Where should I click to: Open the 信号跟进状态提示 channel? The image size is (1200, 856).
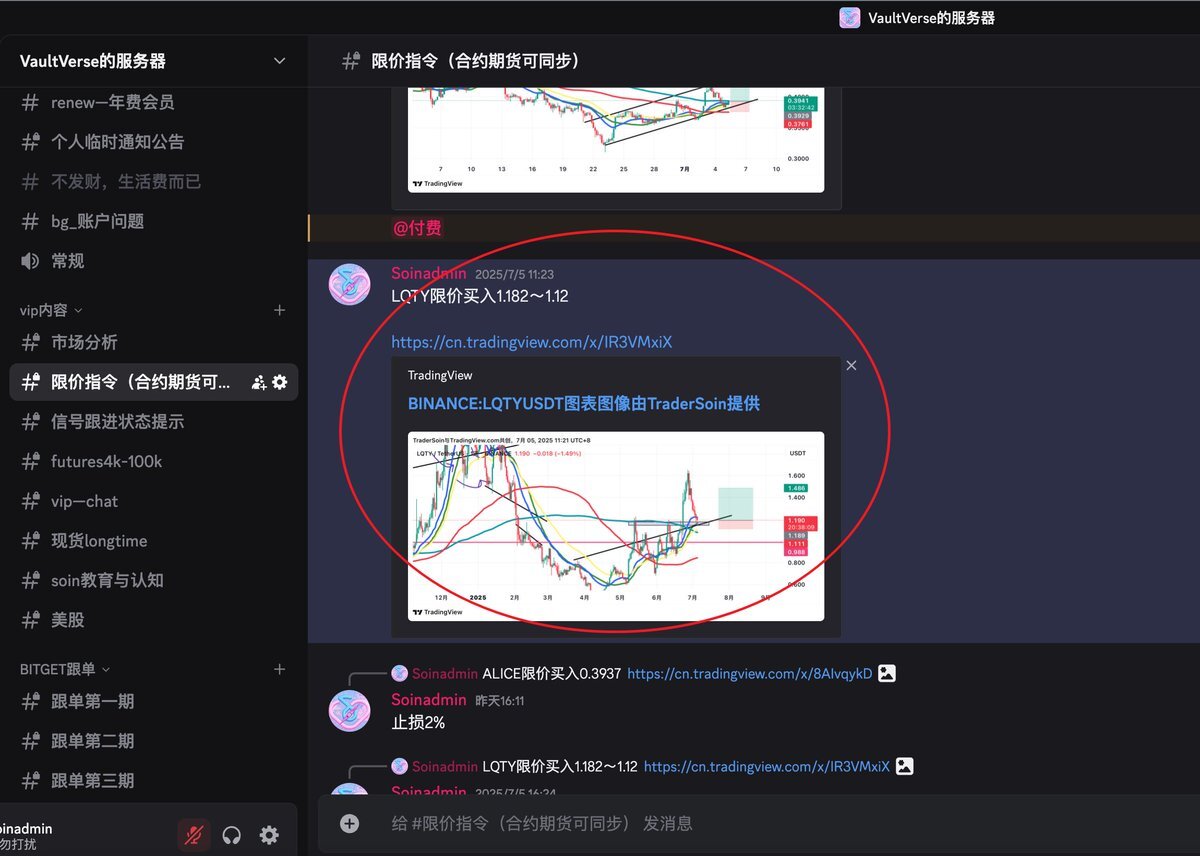pos(153,422)
